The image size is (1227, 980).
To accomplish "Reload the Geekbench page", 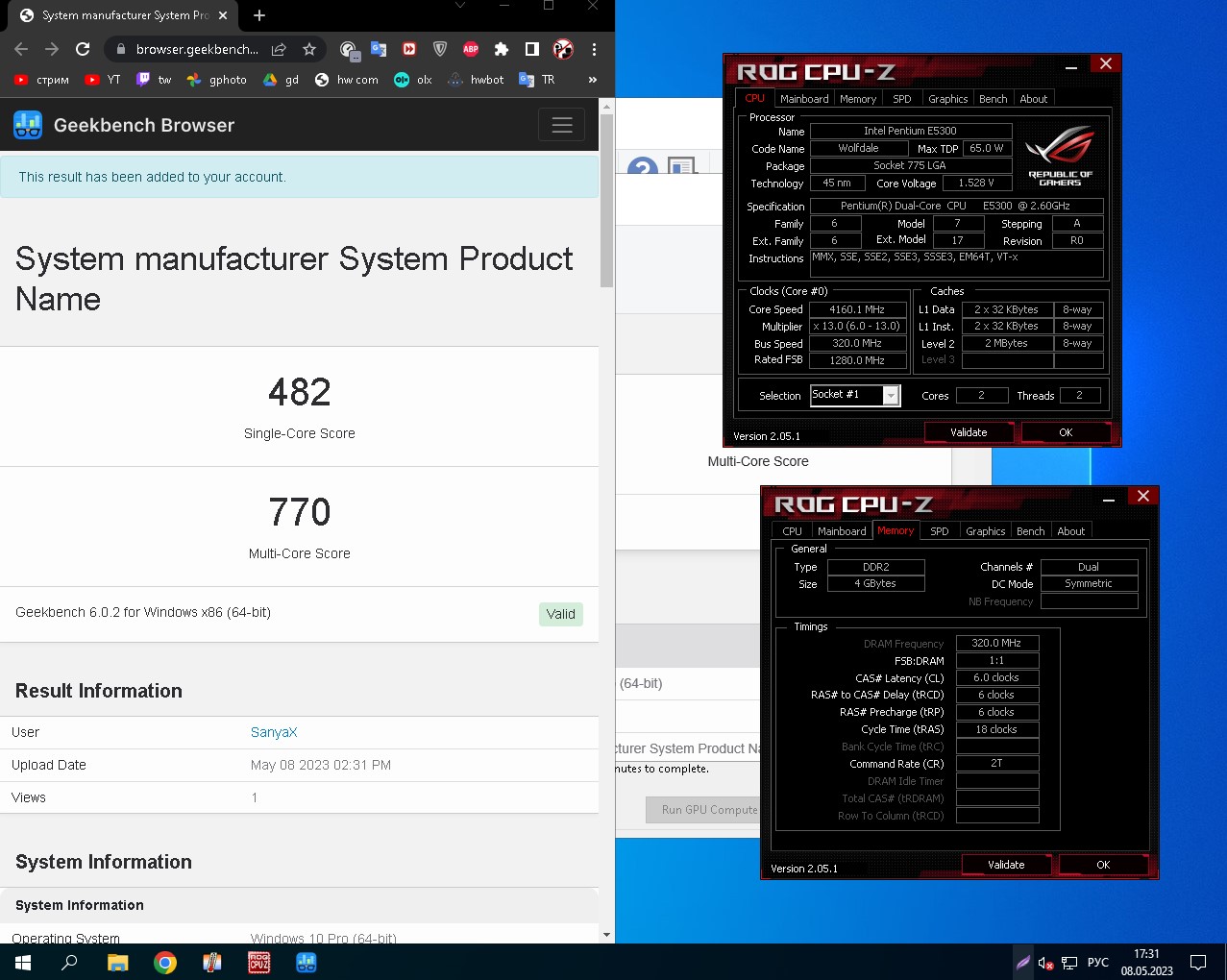I will (x=83, y=49).
